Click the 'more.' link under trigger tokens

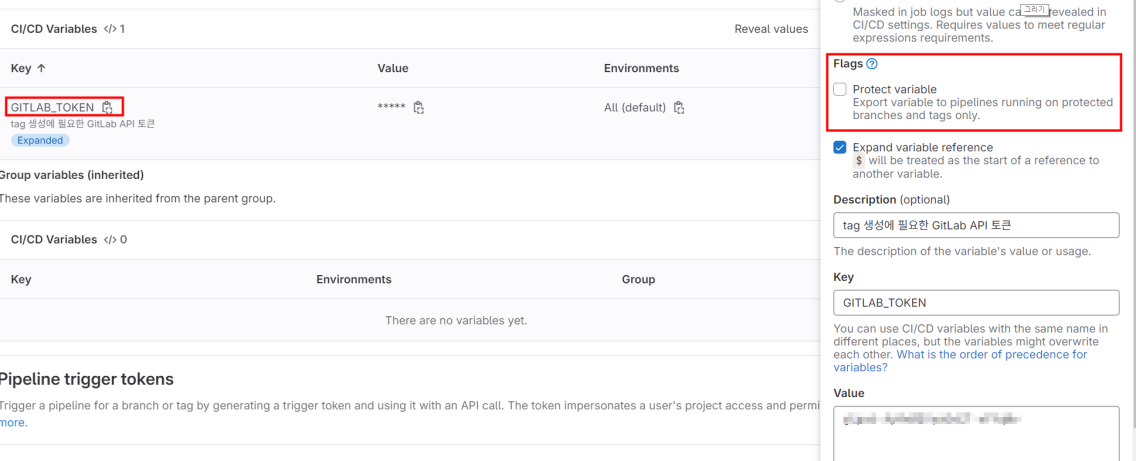13,422
